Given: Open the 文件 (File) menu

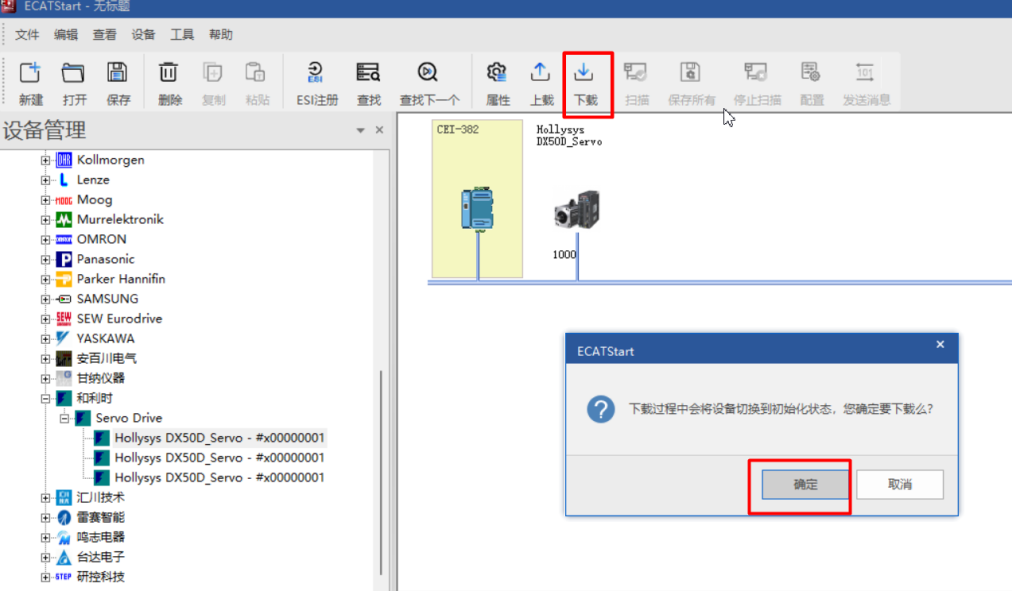Looking at the screenshot, I should (27, 35).
